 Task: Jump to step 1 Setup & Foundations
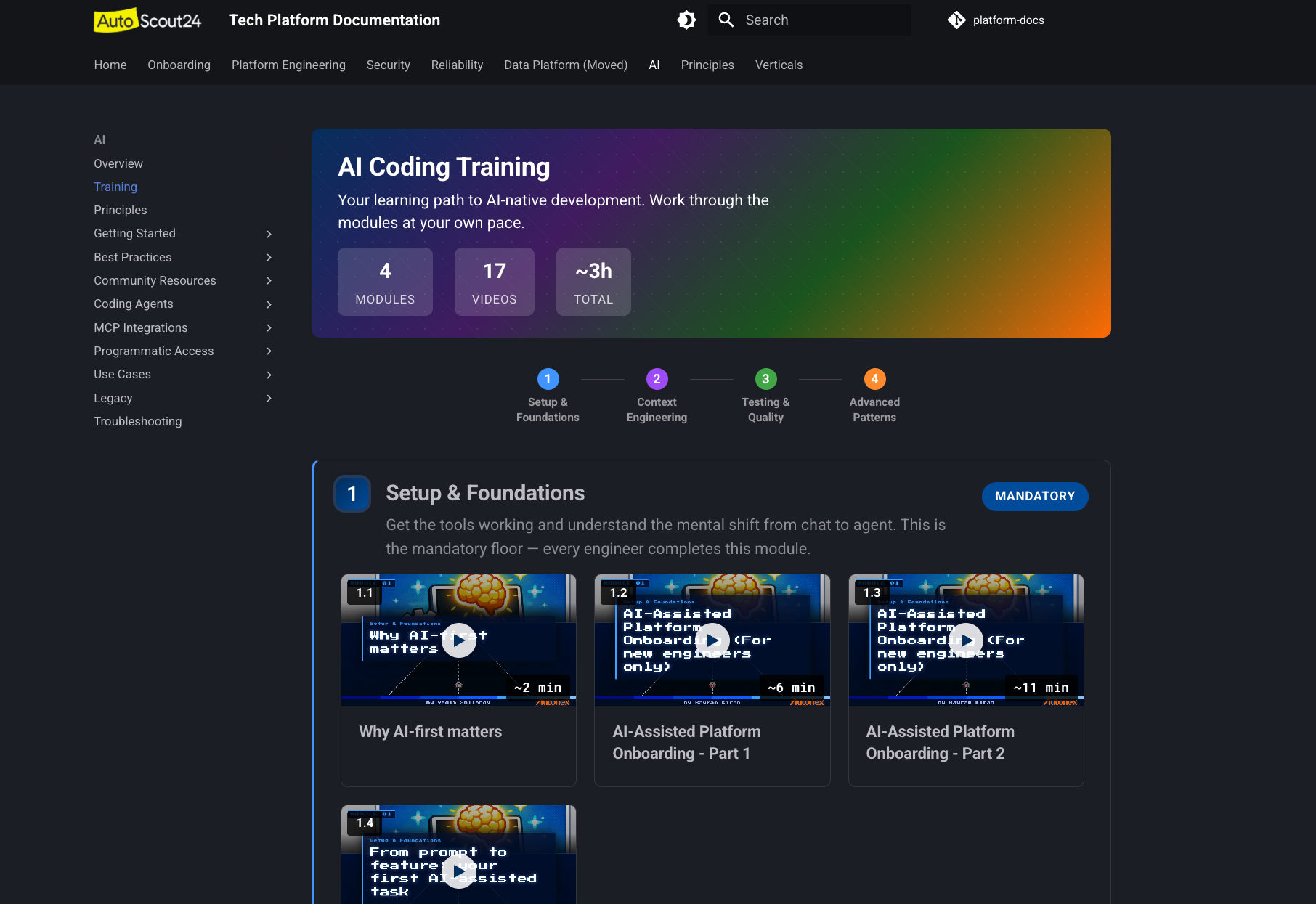[x=548, y=396]
